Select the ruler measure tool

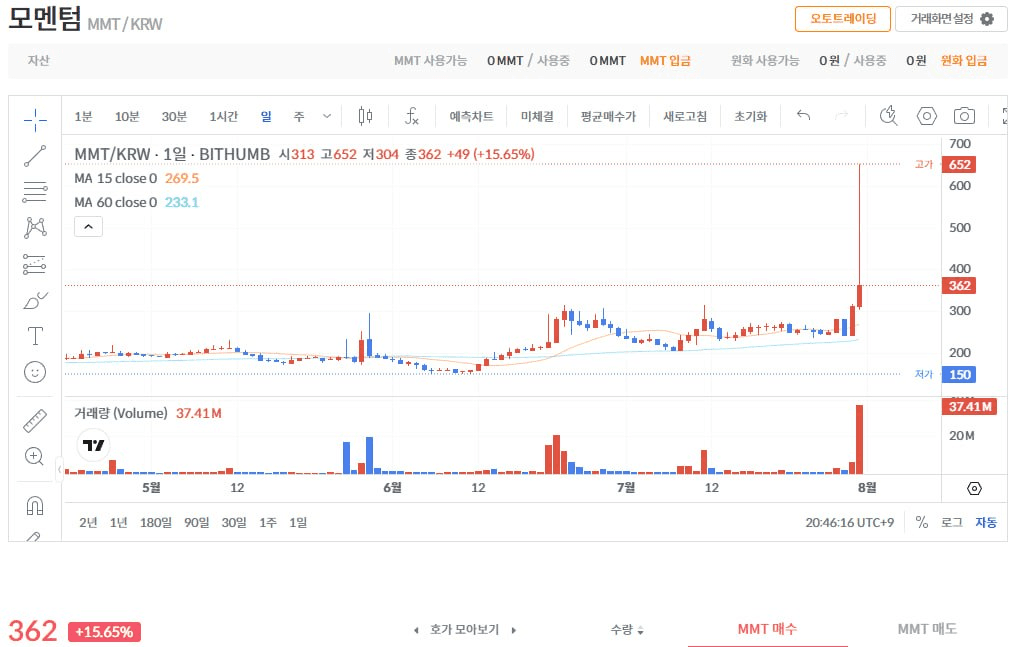(x=35, y=421)
